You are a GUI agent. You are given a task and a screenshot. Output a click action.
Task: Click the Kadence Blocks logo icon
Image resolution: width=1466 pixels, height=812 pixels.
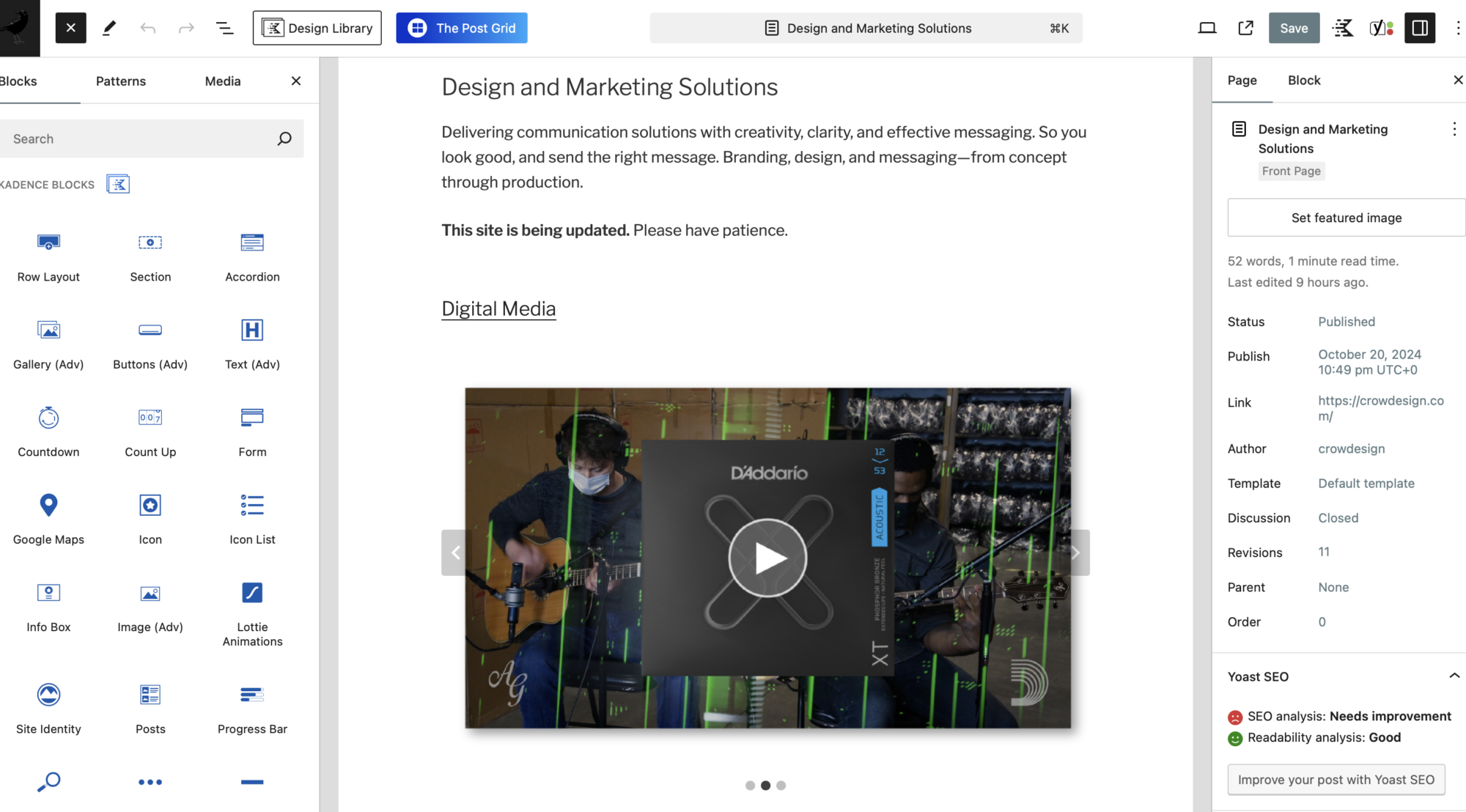(x=117, y=184)
